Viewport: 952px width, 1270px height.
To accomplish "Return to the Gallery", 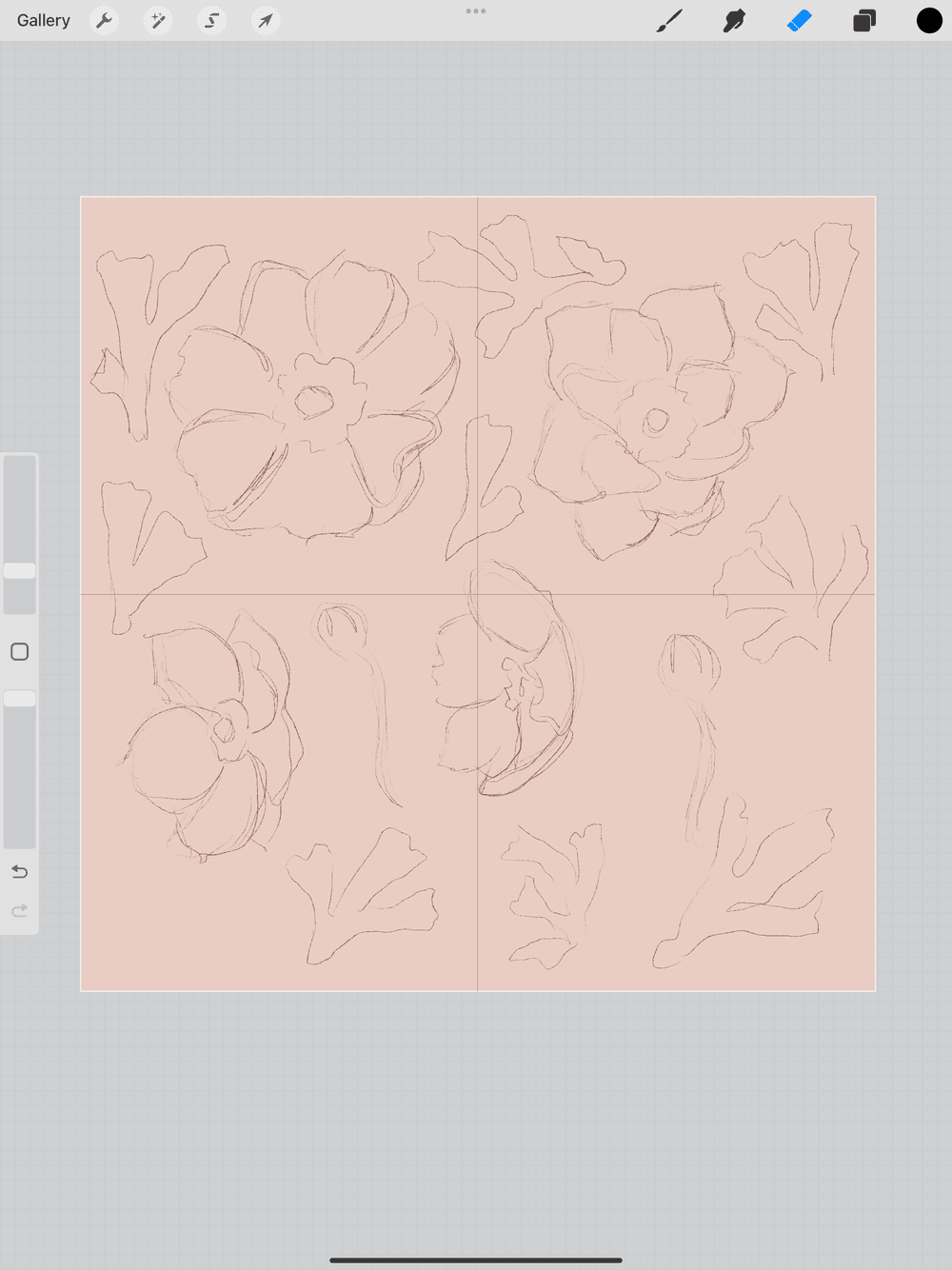I will [x=44, y=20].
